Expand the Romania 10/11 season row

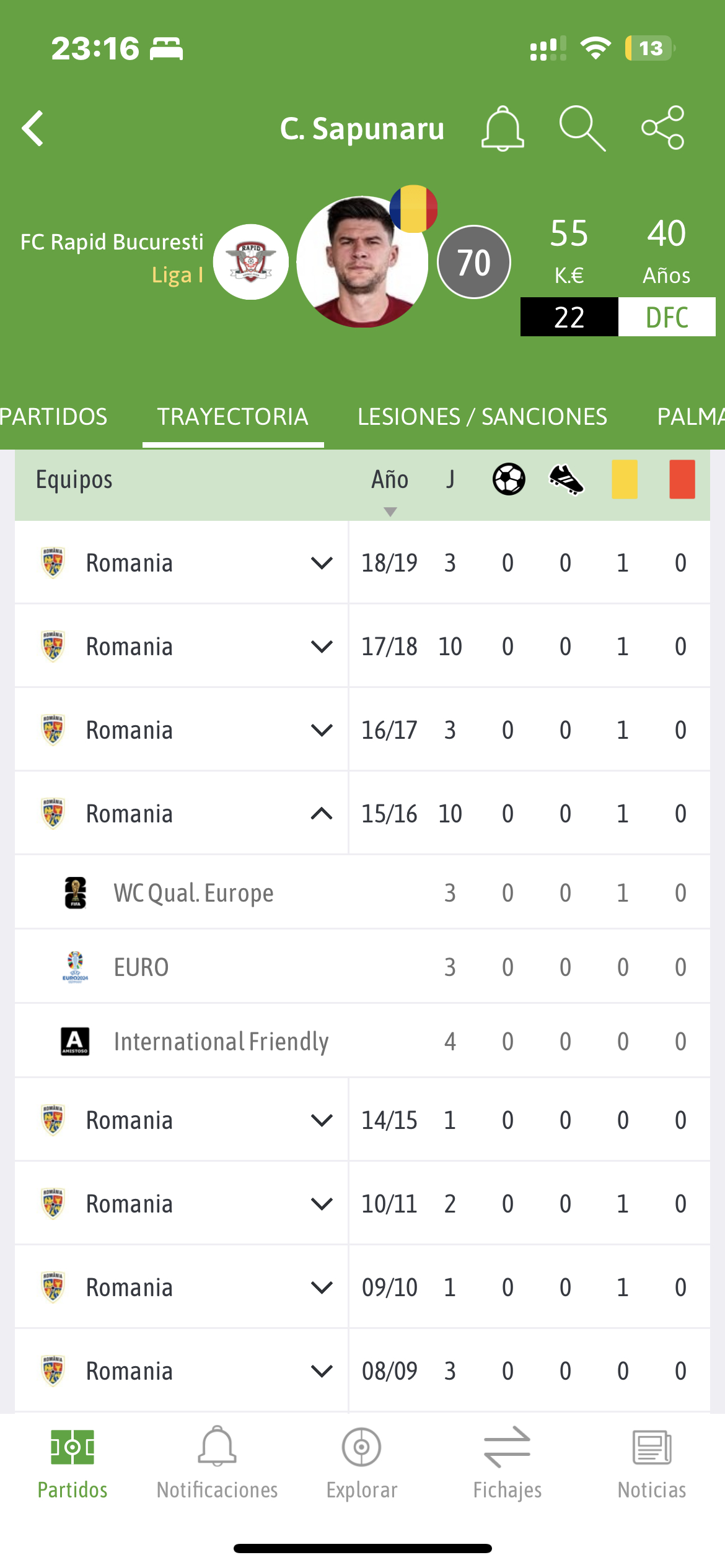coord(322,1204)
